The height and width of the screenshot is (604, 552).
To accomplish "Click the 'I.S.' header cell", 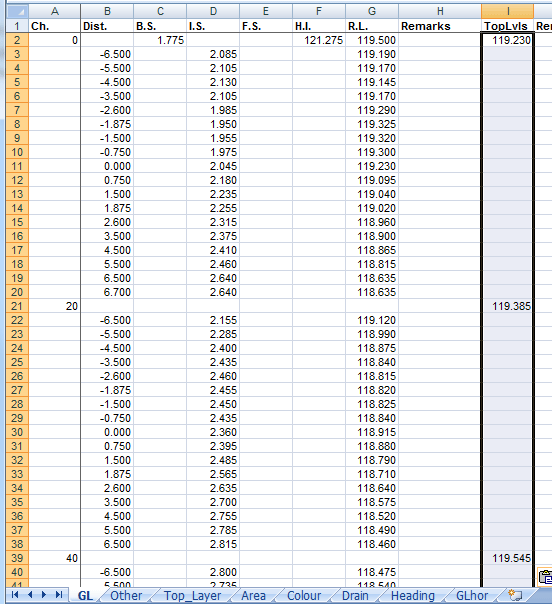I will pyautogui.click(x=213, y=26).
